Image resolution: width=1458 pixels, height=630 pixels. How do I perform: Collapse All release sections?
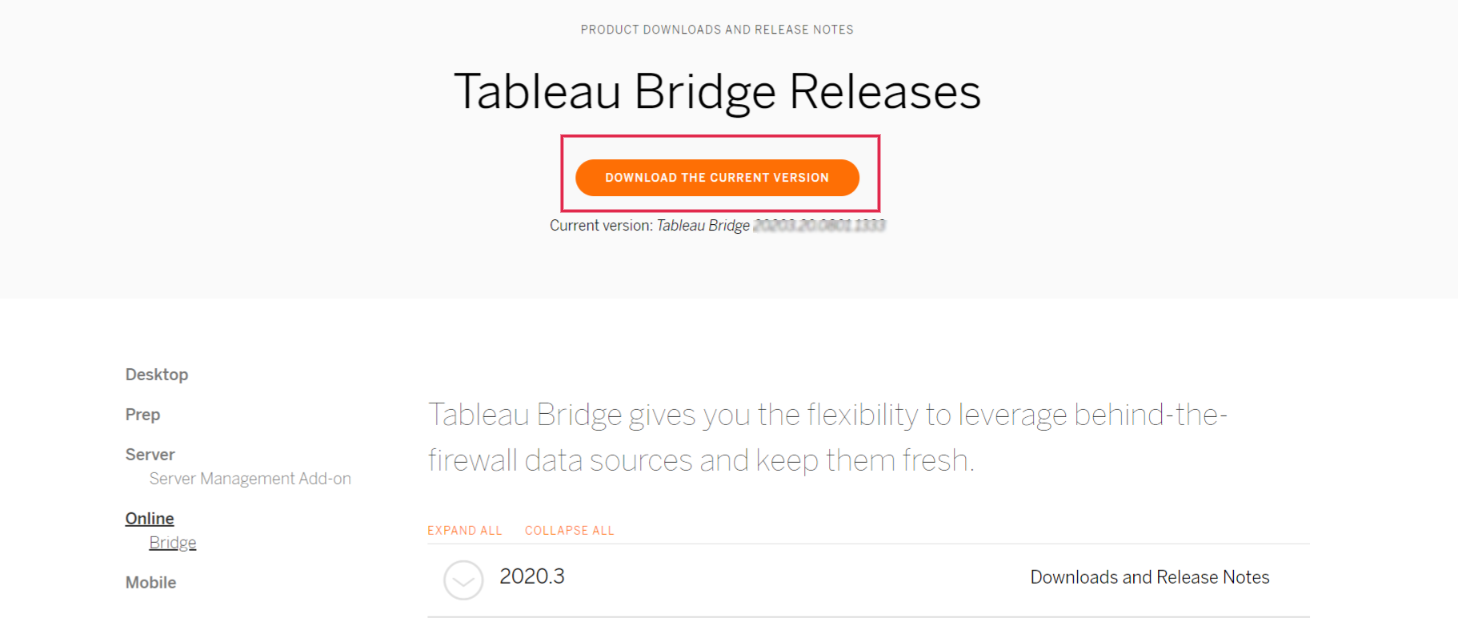click(569, 530)
